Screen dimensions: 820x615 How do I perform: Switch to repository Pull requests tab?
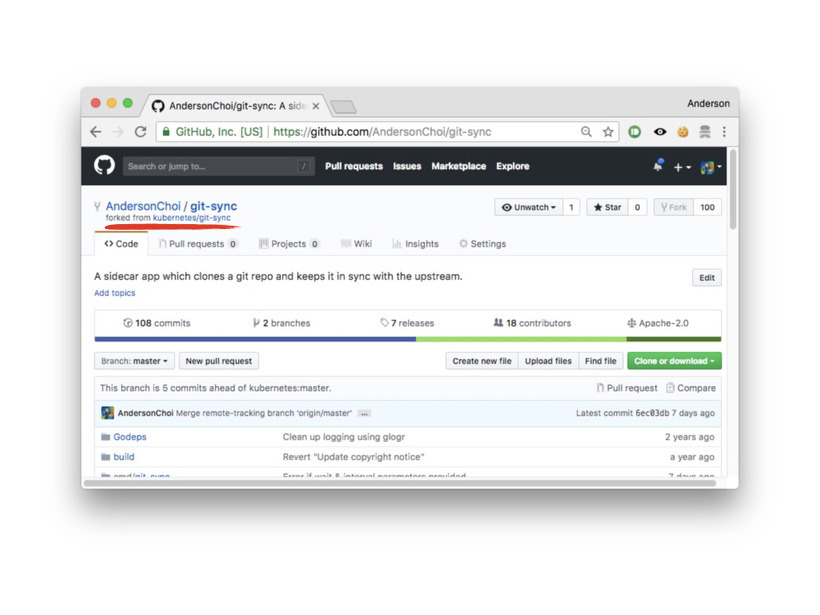[x=198, y=244]
